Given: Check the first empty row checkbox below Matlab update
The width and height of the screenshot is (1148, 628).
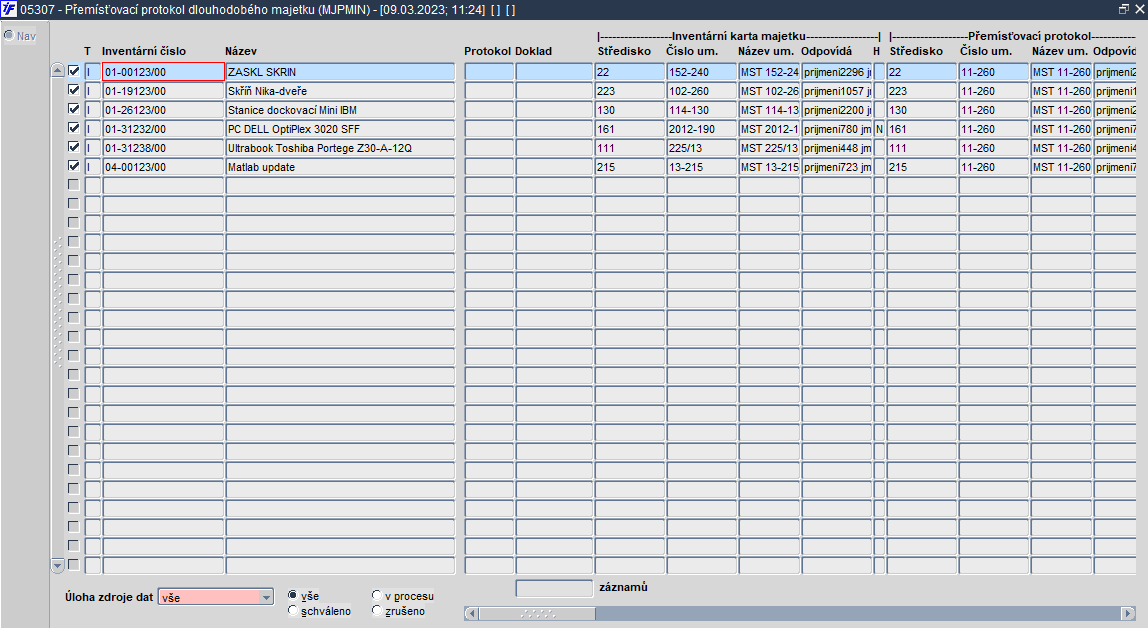Looking at the screenshot, I should click(x=73, y=184).
